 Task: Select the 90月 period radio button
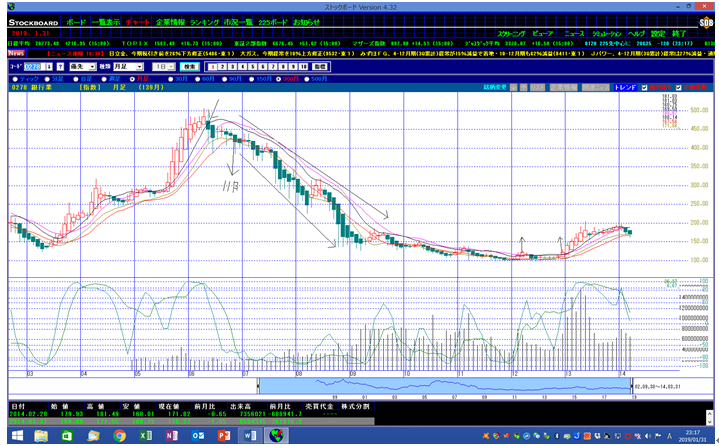(x=225, y=79)
